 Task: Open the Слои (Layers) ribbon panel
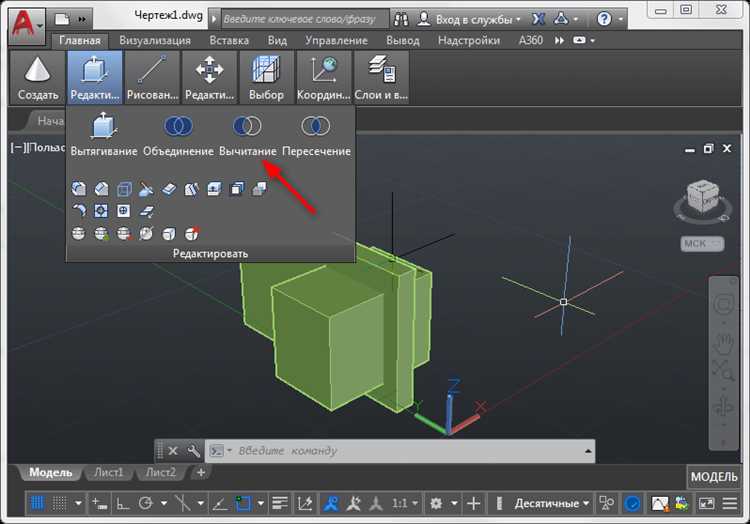pyautogui.click(x=381, y=77)
